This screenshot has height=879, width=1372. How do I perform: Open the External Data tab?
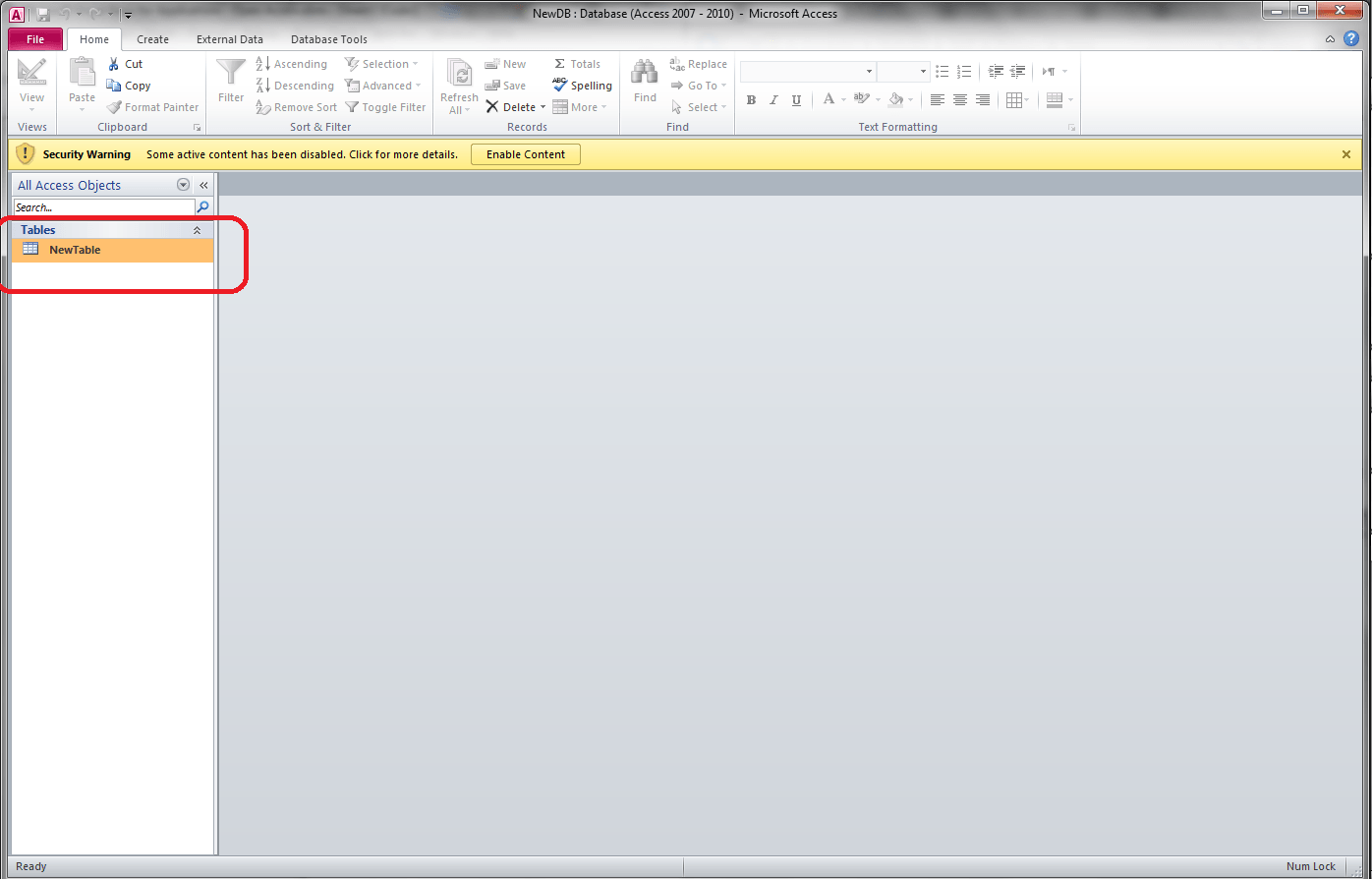click(x=230, y=39)
